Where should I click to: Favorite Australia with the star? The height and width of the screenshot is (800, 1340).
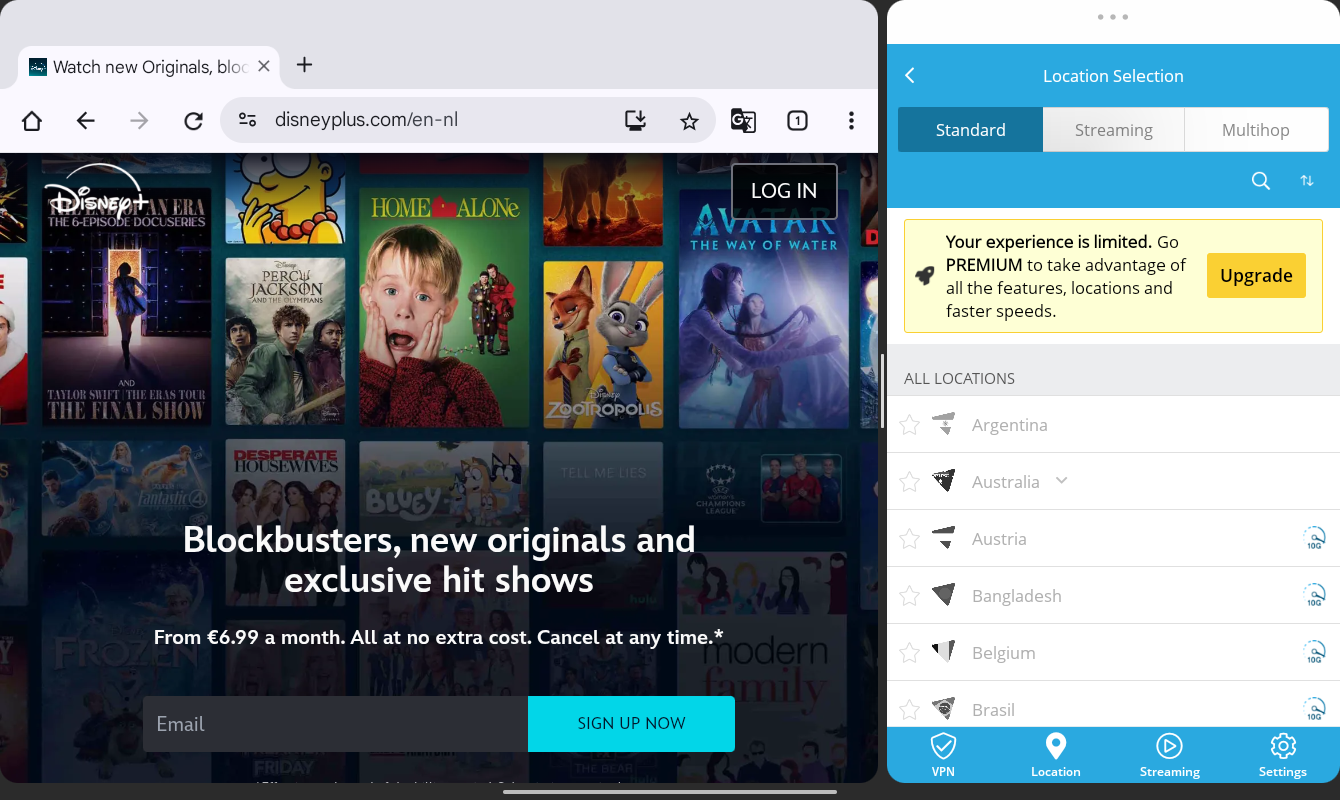tap(909, 482)
